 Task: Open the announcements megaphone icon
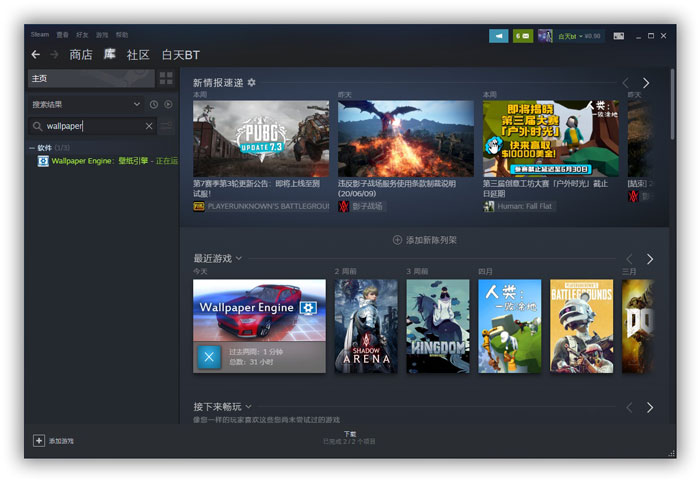click(x=499, y=36)
